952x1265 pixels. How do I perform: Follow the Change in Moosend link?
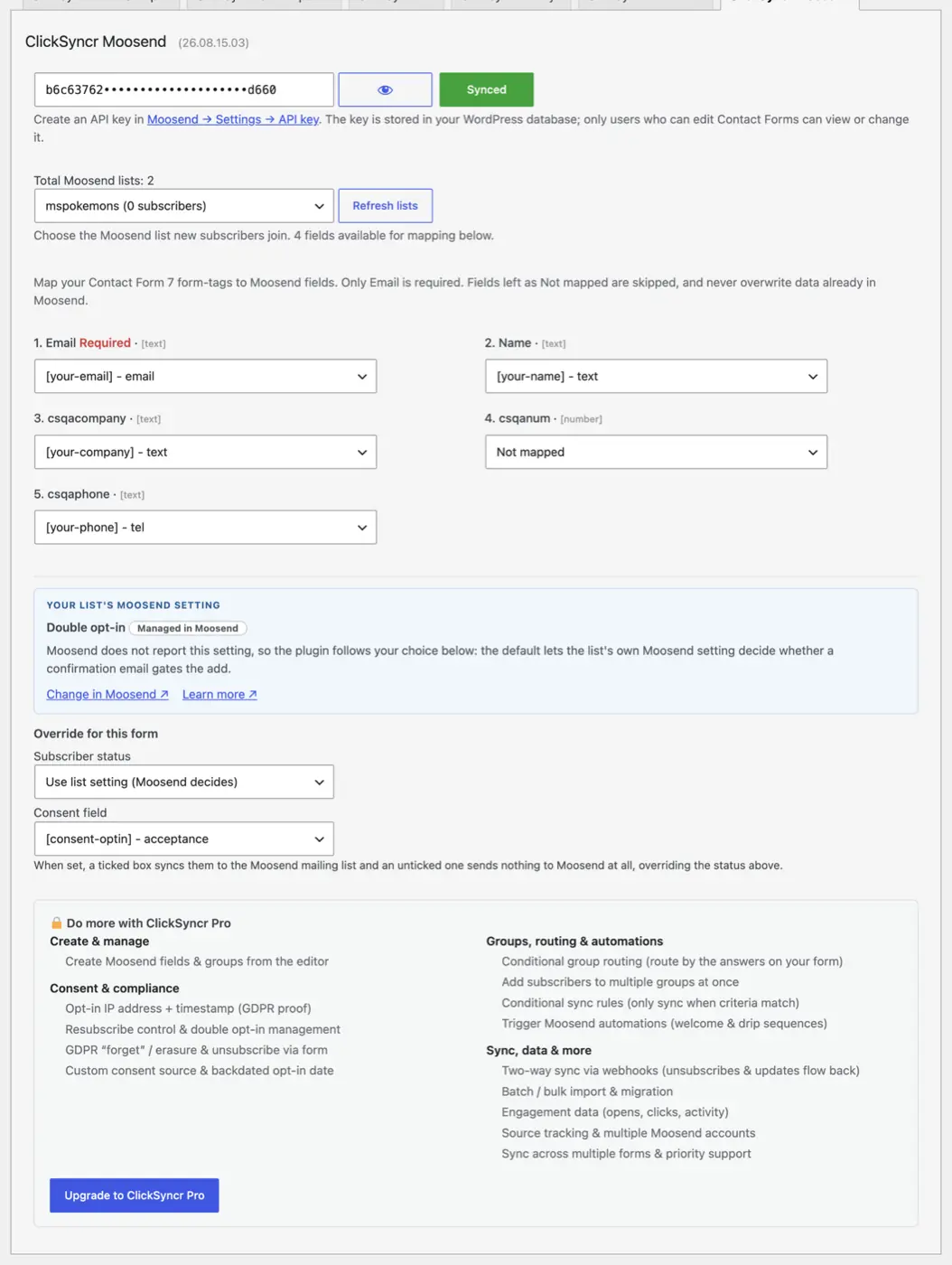[x=107, y=694]
